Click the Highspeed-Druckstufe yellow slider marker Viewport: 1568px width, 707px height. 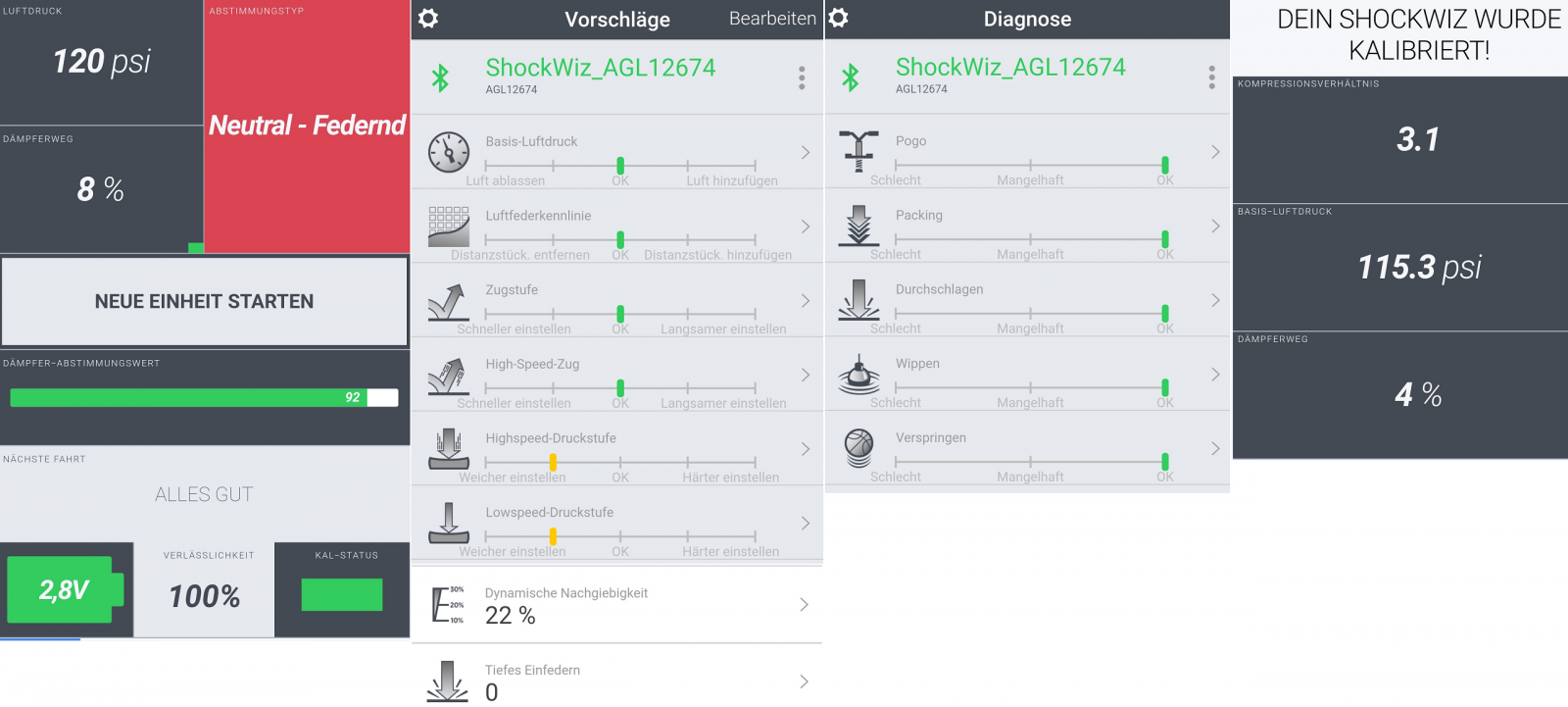click(x=553, y=462)
